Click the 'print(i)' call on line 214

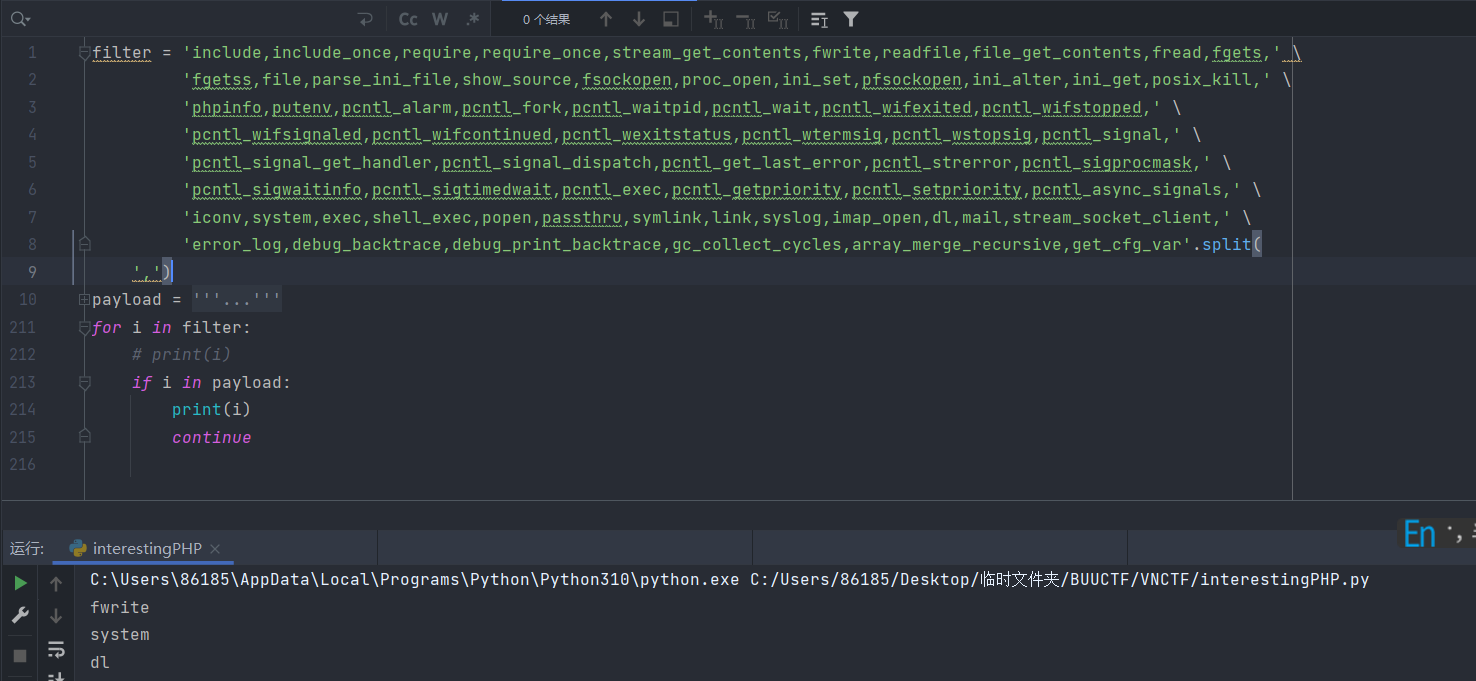tap(211, 409)
